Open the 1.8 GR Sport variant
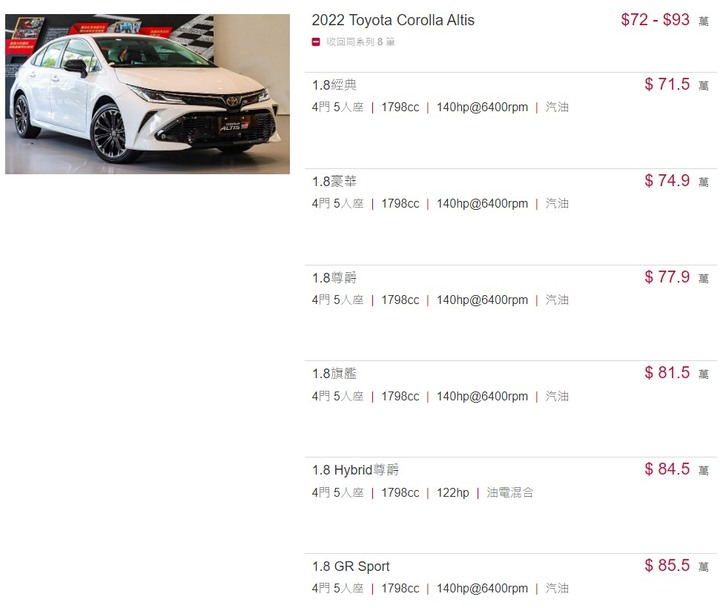 (x=351, y=566)
